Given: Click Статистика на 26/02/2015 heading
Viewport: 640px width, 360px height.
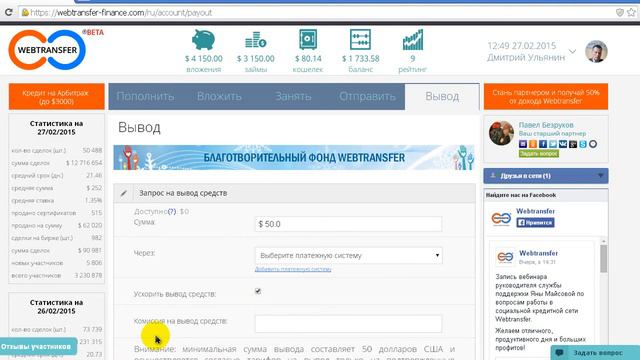Looking at the screenshot, I should (x=56, y=307).
